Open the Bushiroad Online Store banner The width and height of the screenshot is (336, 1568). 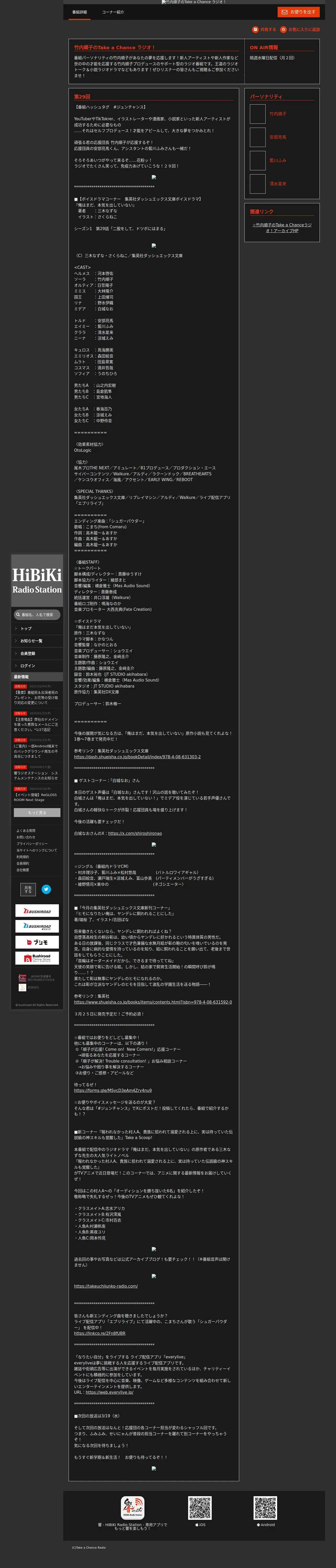tap(37, 958)
